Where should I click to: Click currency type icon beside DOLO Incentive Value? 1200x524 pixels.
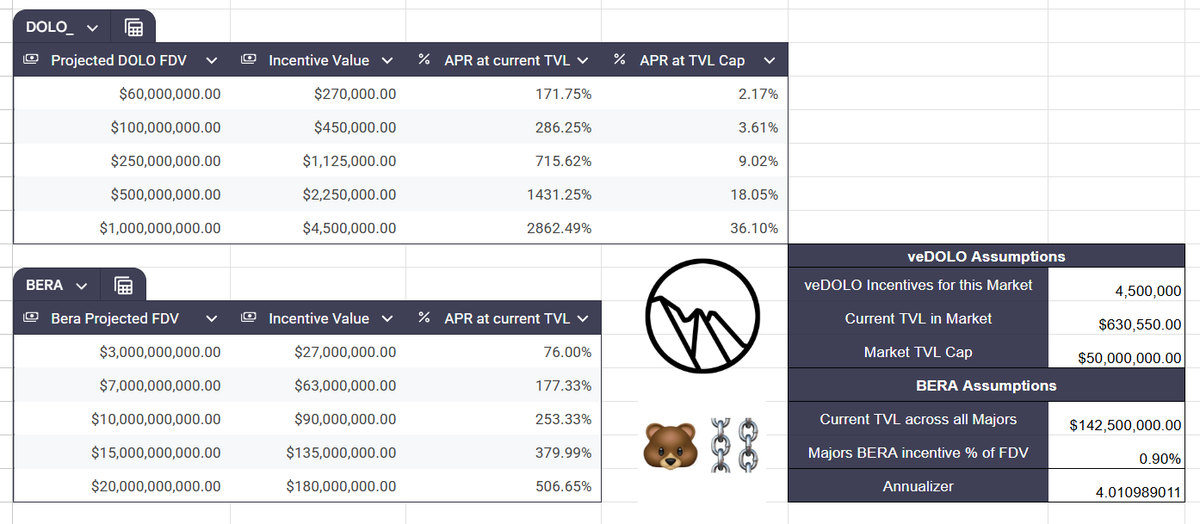[249, 61]
